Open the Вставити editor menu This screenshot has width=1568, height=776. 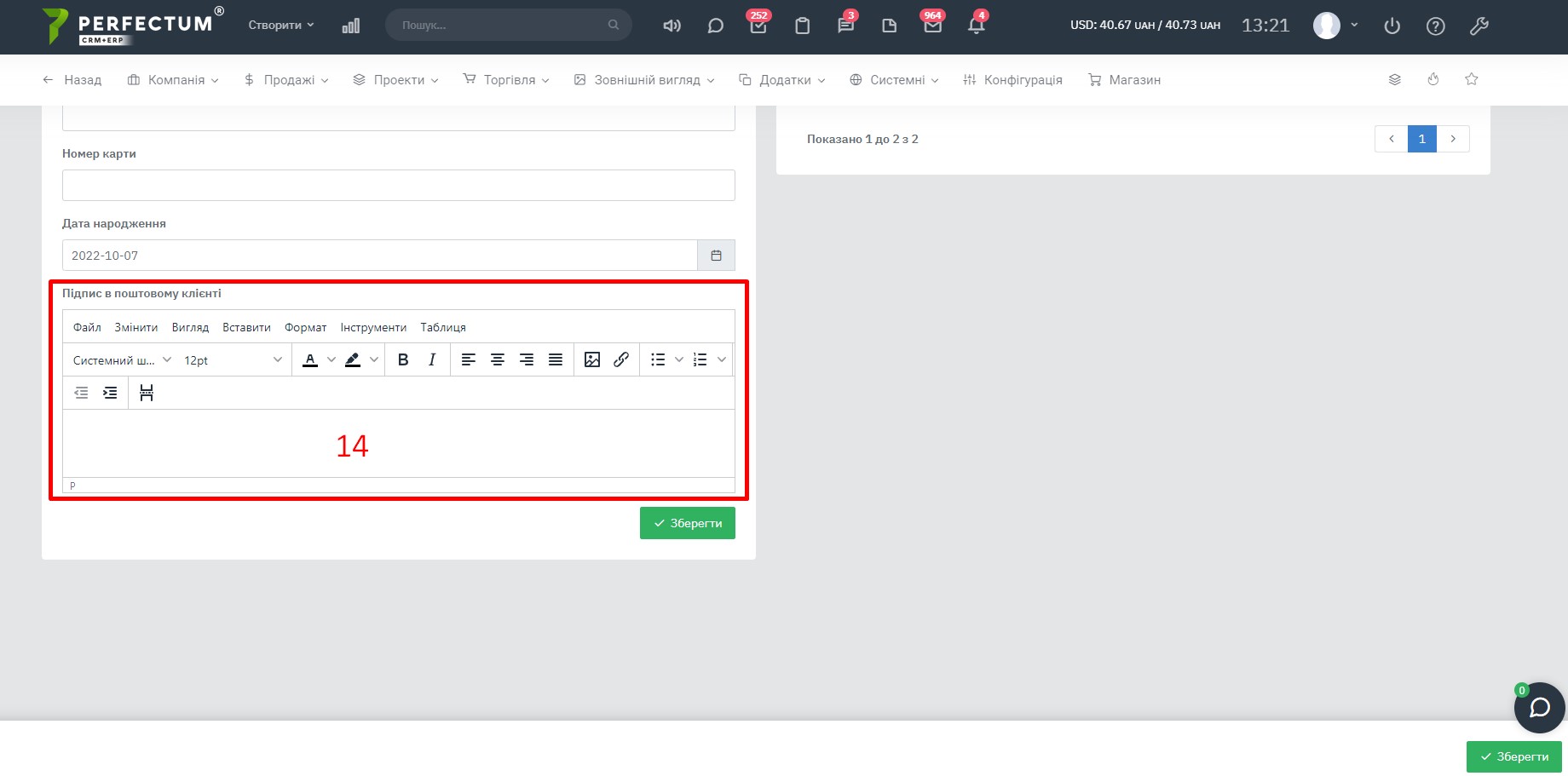tap(246, 327)
